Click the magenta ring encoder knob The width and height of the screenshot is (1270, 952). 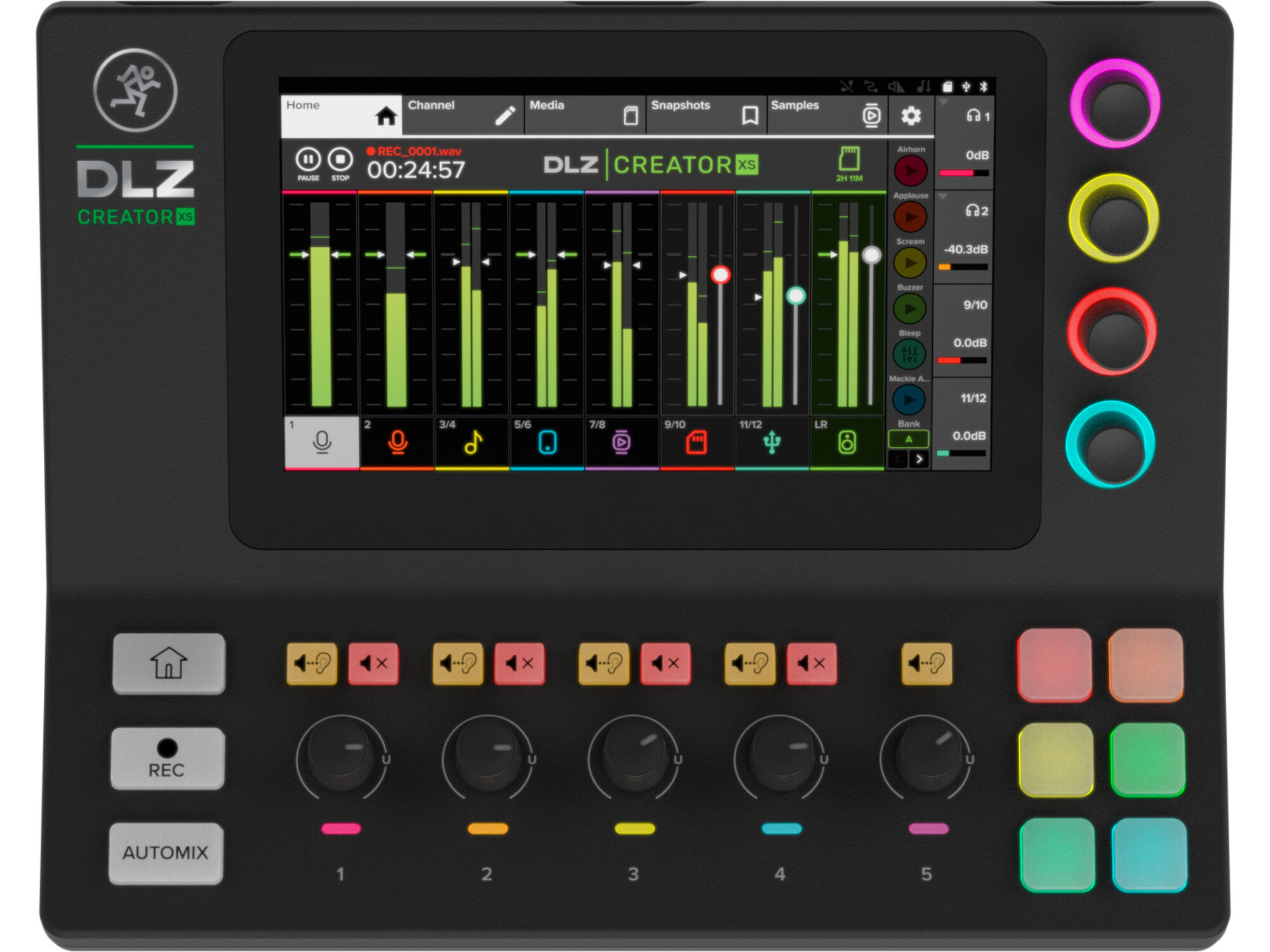1116,103
